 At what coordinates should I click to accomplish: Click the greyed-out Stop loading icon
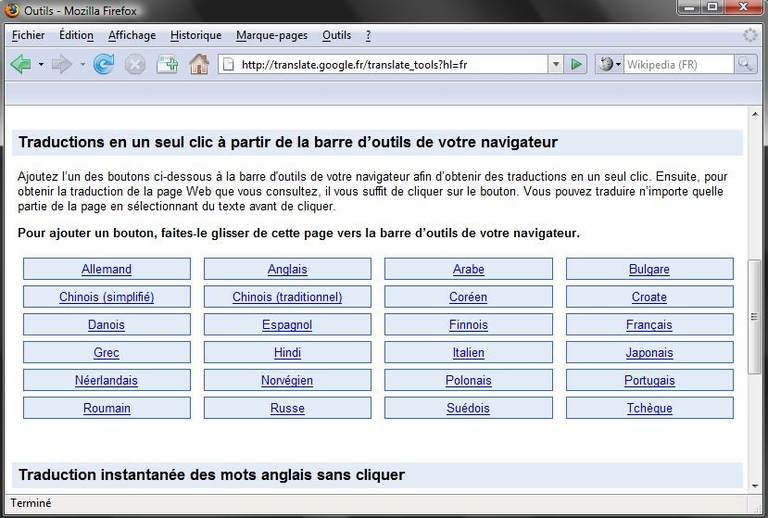135,64
